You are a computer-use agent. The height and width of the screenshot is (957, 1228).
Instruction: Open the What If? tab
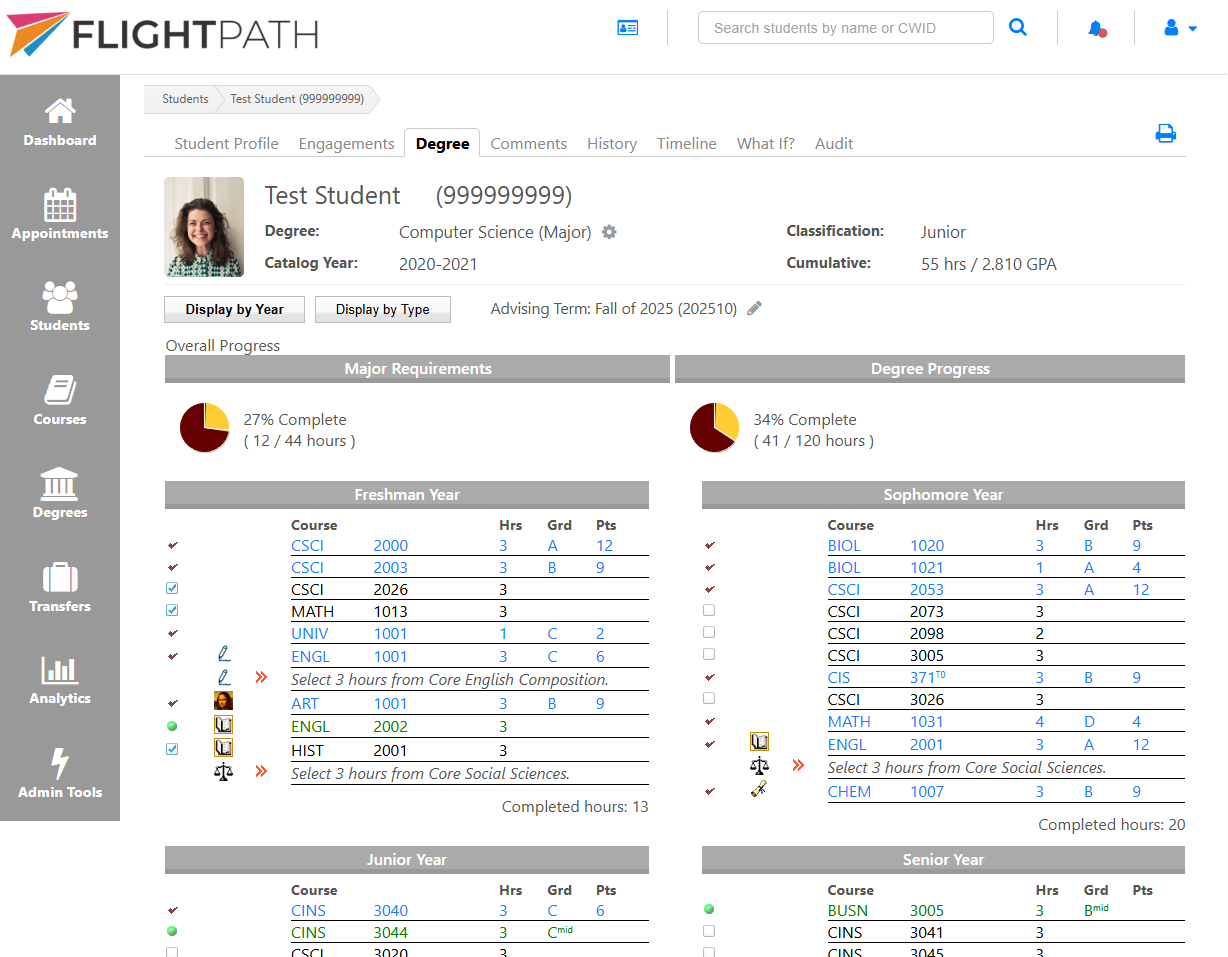point(766,143)
